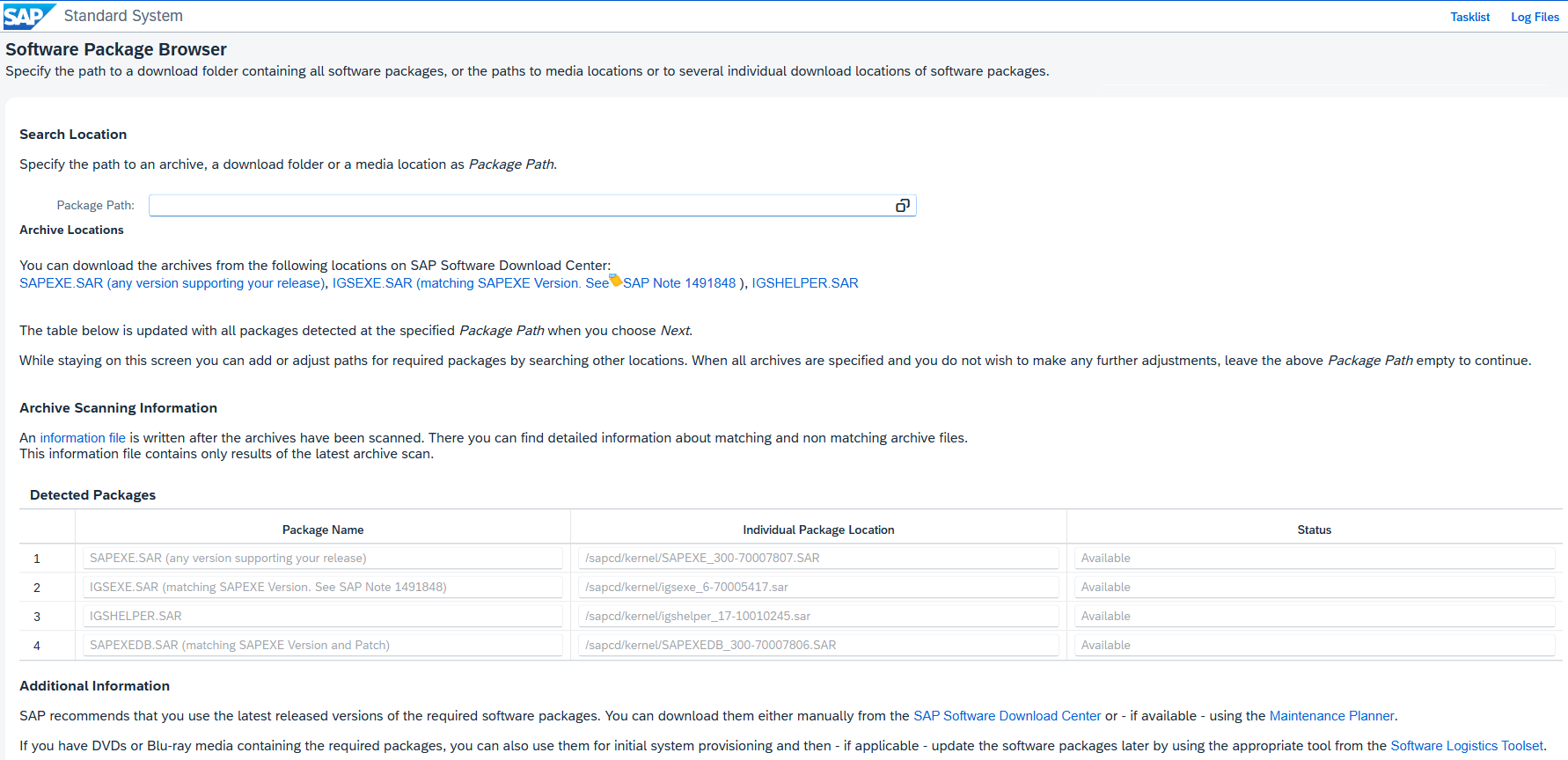Viewport: 1568px width, 760px height.
Task: Select row number 3 in Detected Packages
Action: pos(37,617)
